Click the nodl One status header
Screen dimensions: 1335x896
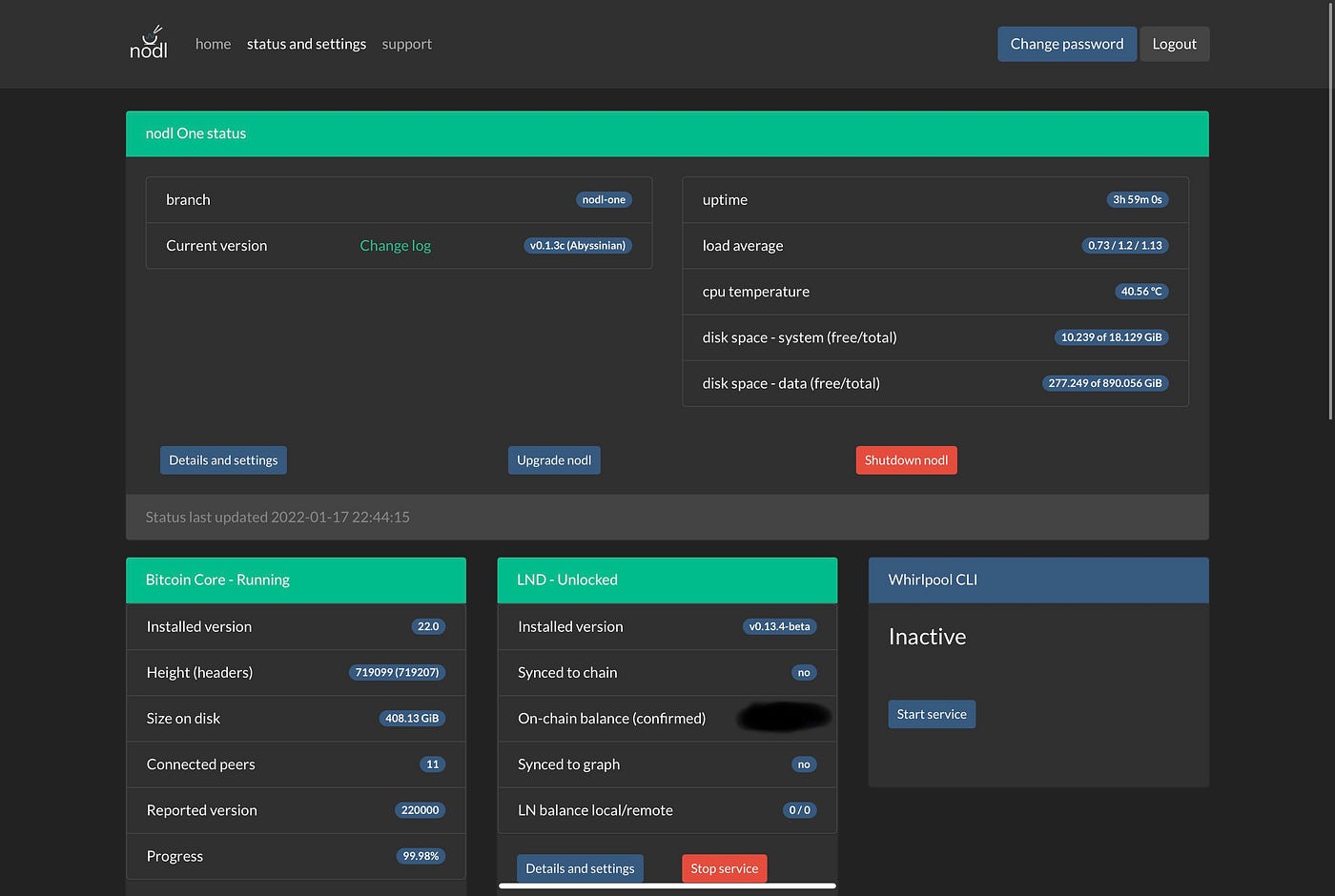click(667, 133)
